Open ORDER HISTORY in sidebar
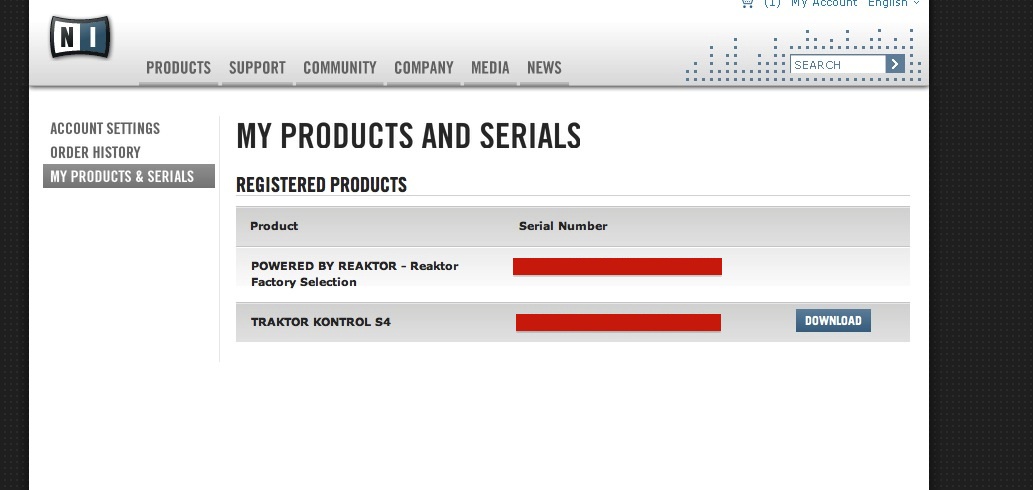This screenshot has height=490, width=1033. click(x=96, y=153)
